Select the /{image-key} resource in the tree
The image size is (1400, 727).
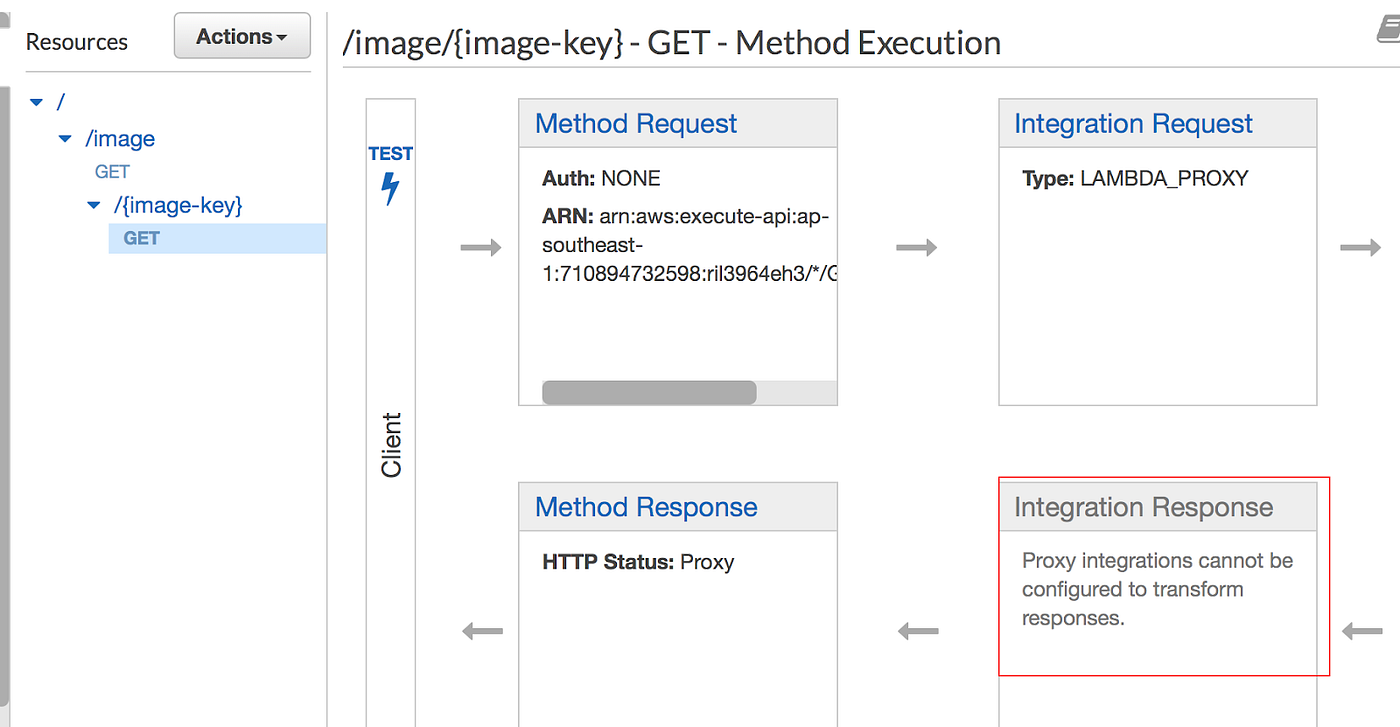pyautogui.click(x=178, y=204)
